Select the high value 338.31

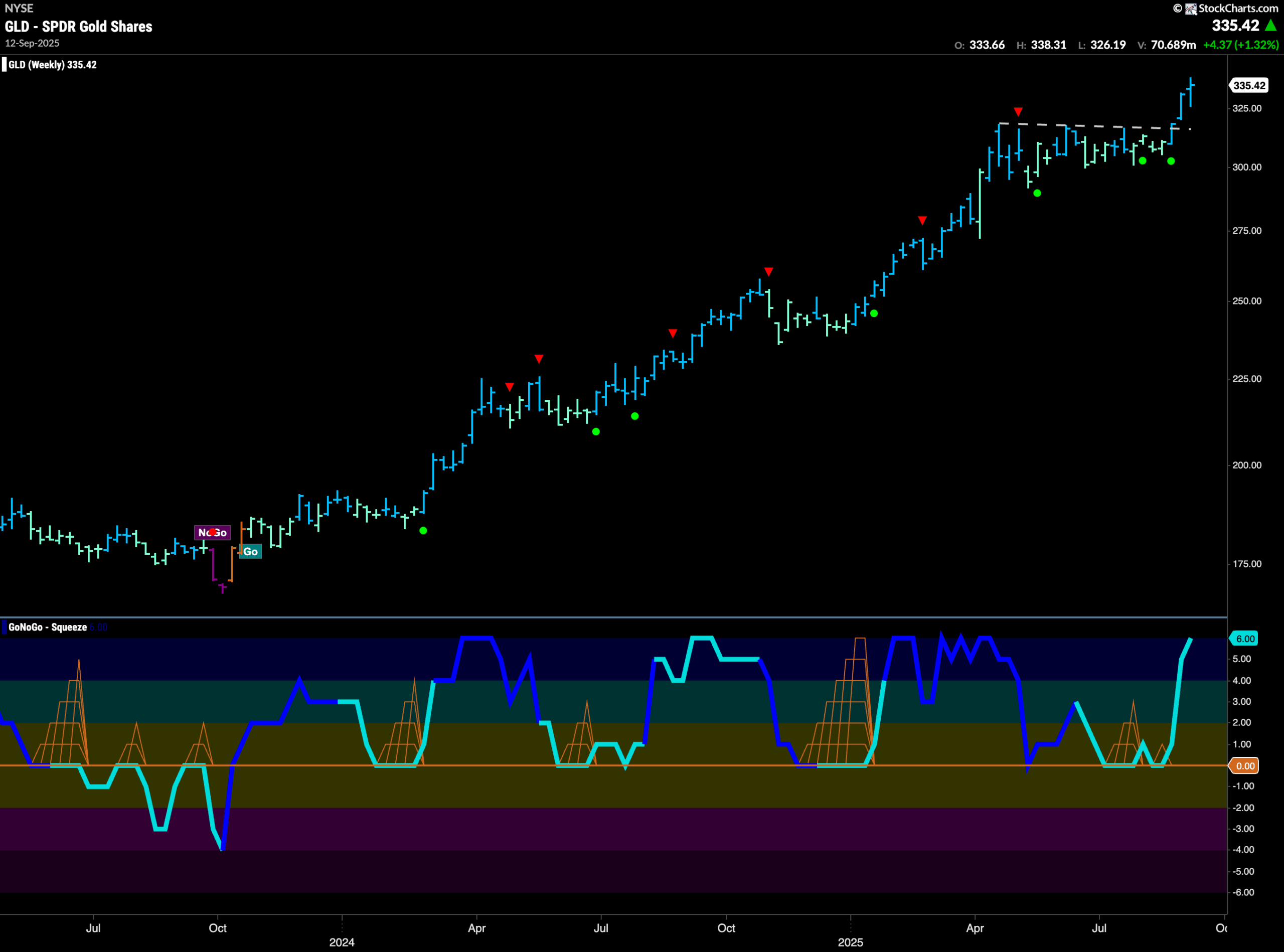pos(1049,45)
